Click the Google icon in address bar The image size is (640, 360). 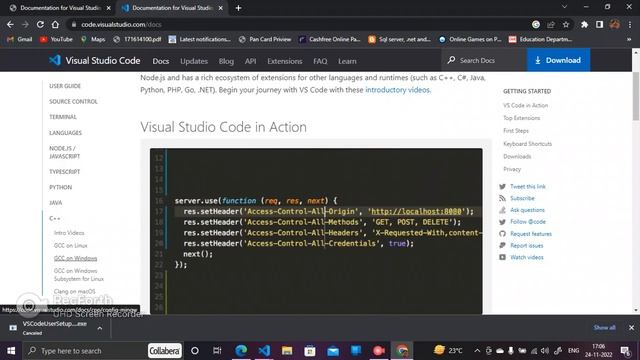[536, 24]
